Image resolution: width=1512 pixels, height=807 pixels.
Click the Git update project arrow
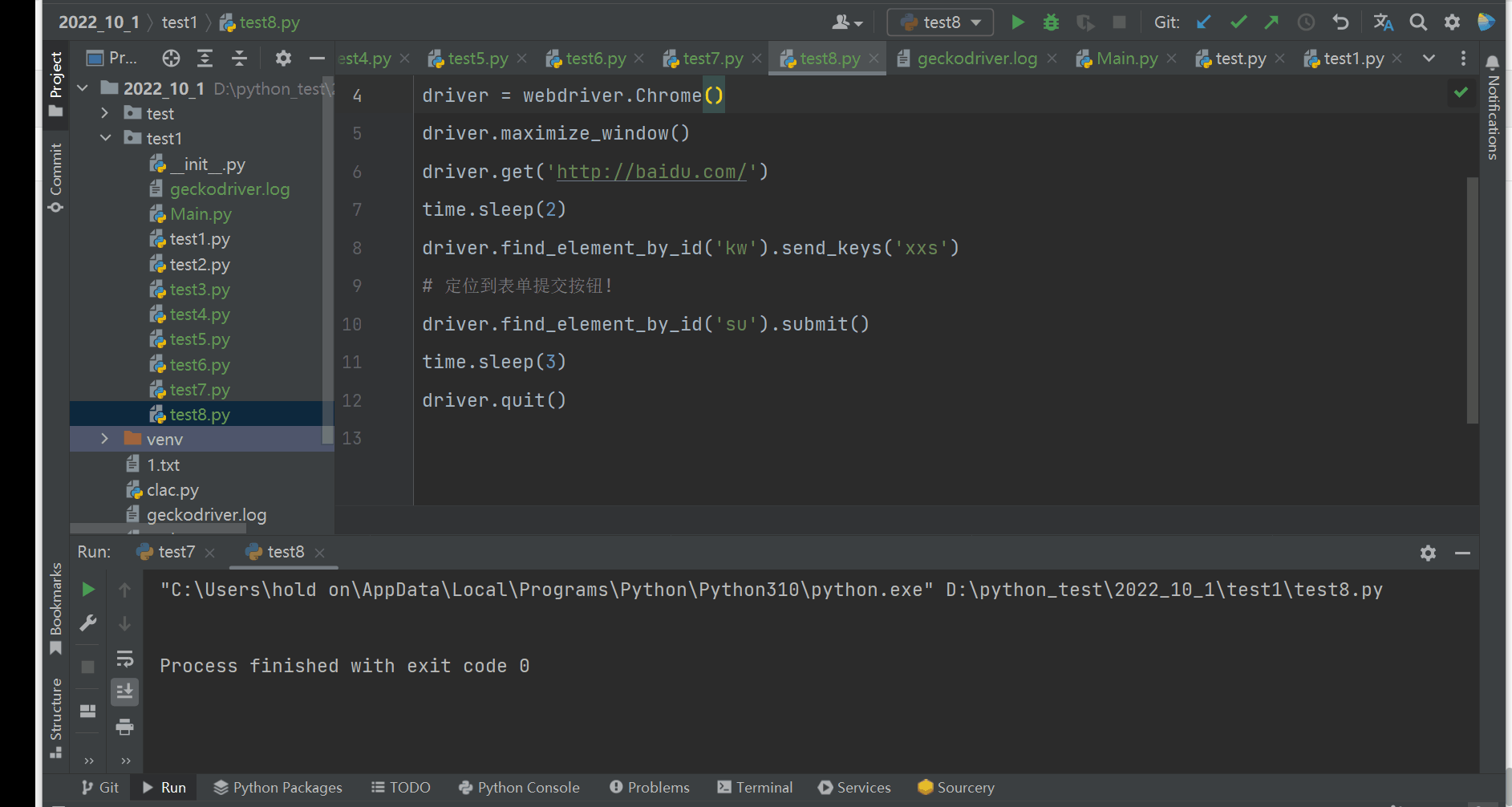click(x=1204, y=22)
